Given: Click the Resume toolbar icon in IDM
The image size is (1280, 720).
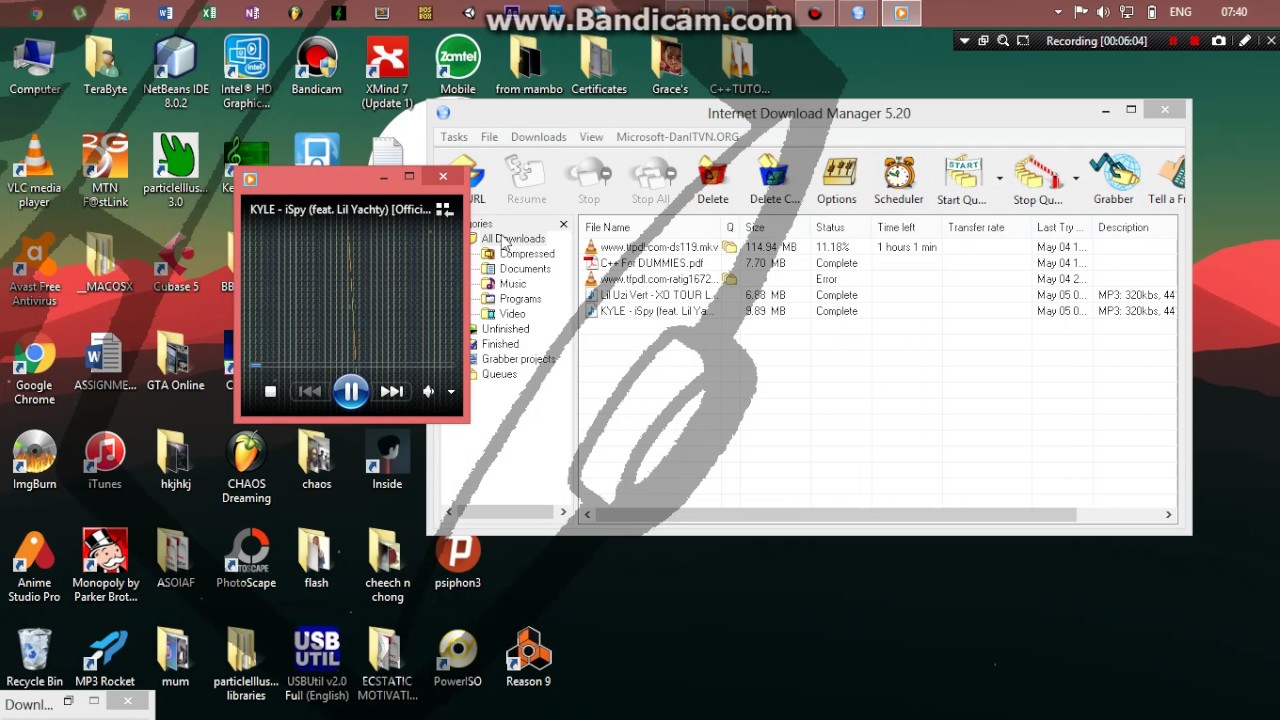Looking at the screenshot, I should tap(526, 180).
